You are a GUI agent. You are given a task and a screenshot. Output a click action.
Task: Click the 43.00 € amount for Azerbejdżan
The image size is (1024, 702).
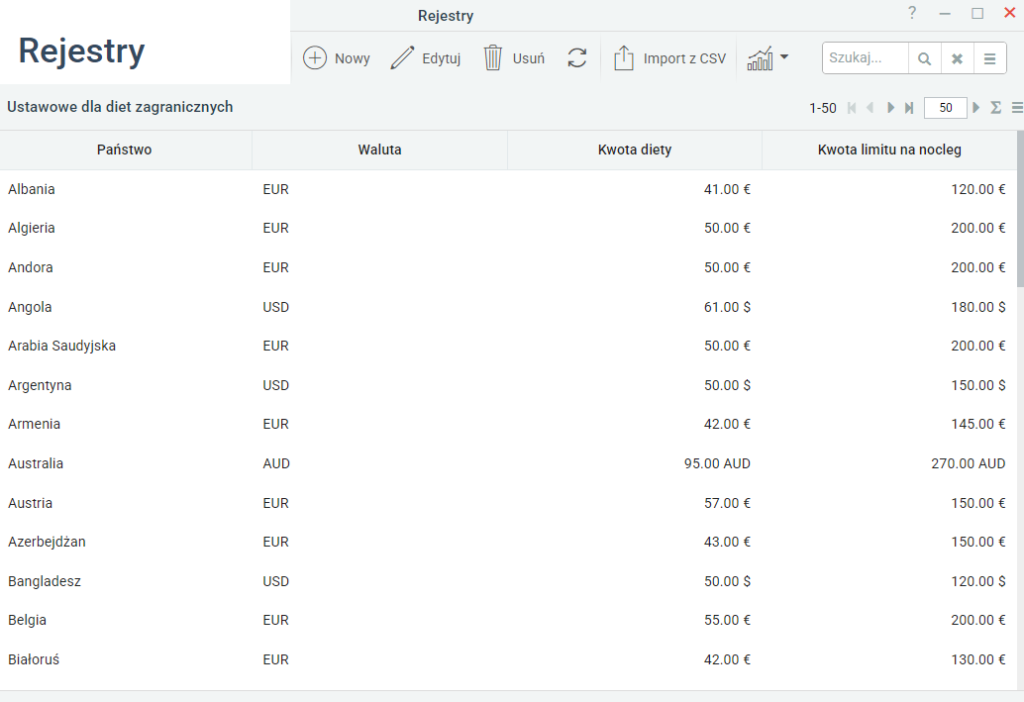(x=727, y=541)
